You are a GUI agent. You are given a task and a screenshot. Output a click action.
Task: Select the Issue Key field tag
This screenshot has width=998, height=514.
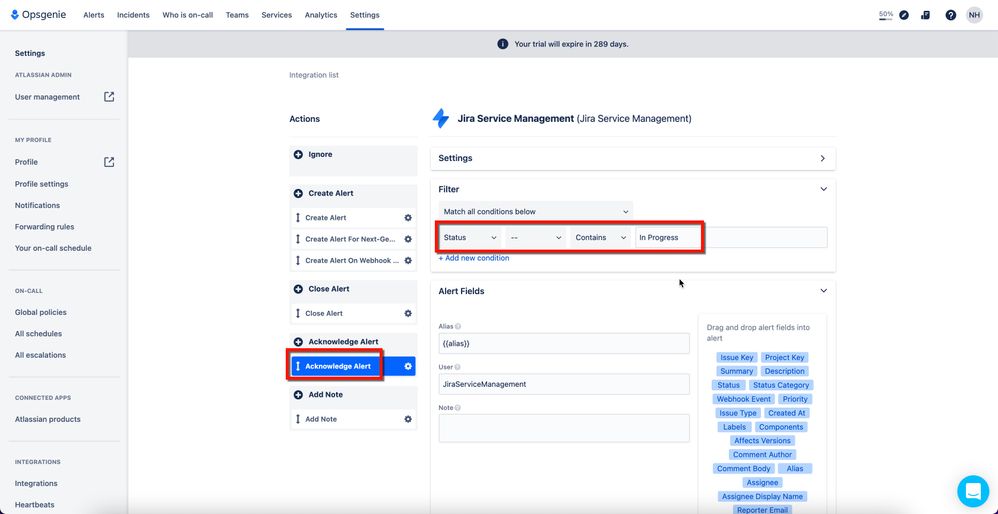click(736, 358)
